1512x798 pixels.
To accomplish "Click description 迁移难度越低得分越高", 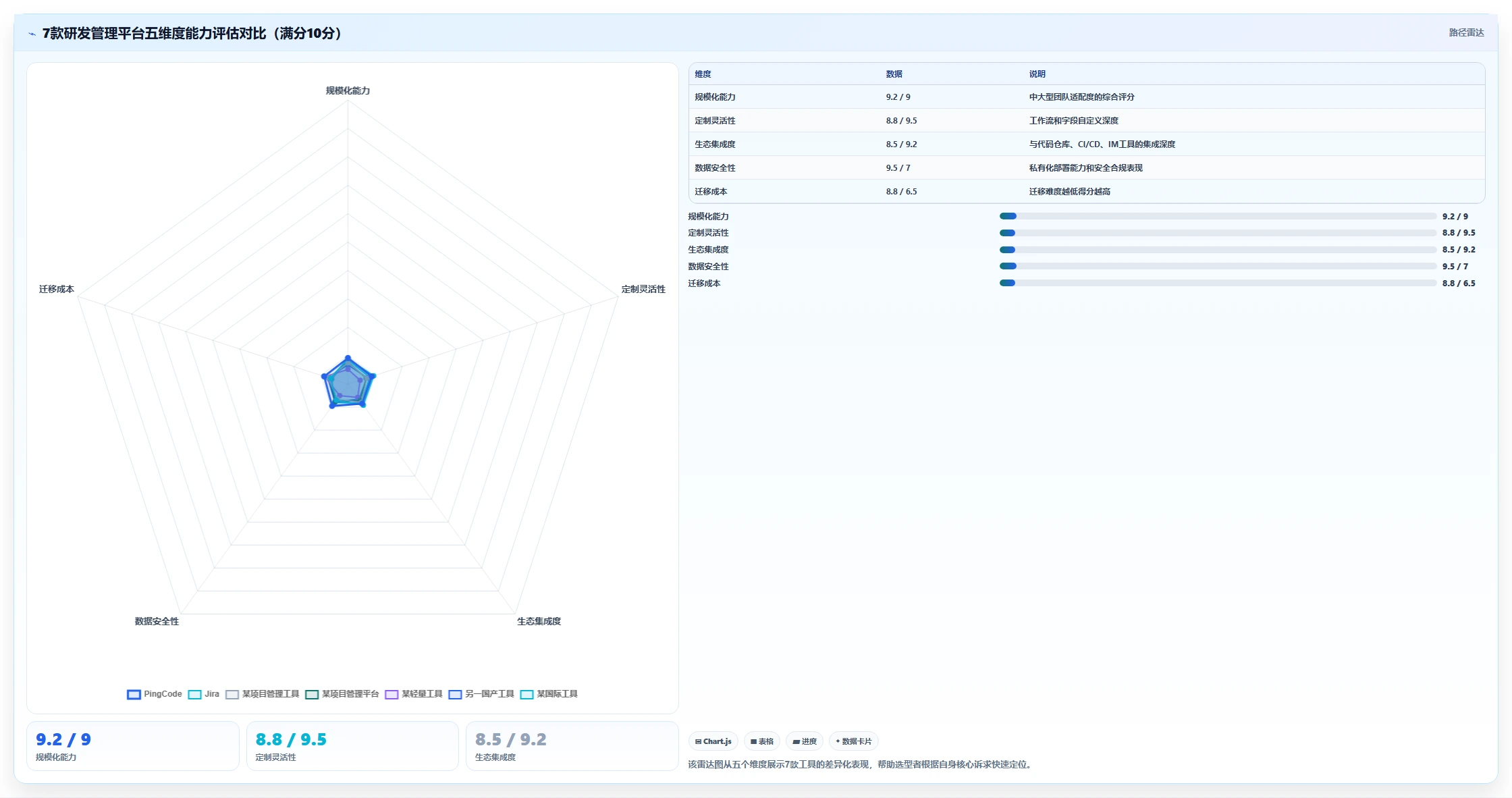I will [x=1069, y=192].
